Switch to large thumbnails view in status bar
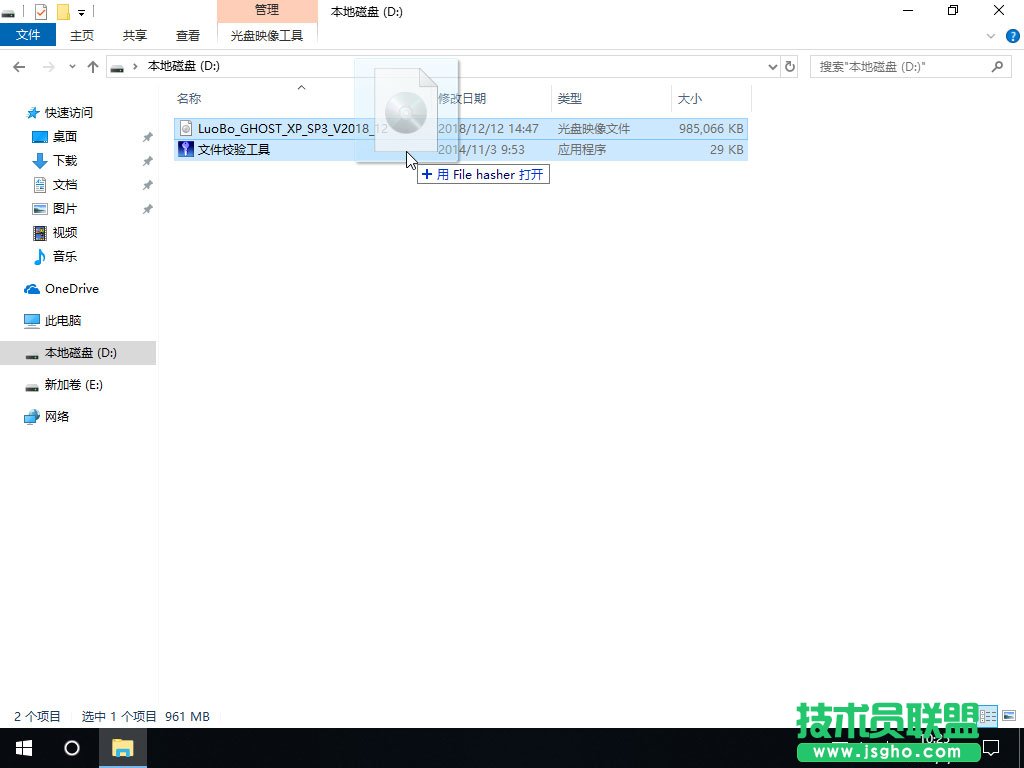 [x=1009, y=714]
